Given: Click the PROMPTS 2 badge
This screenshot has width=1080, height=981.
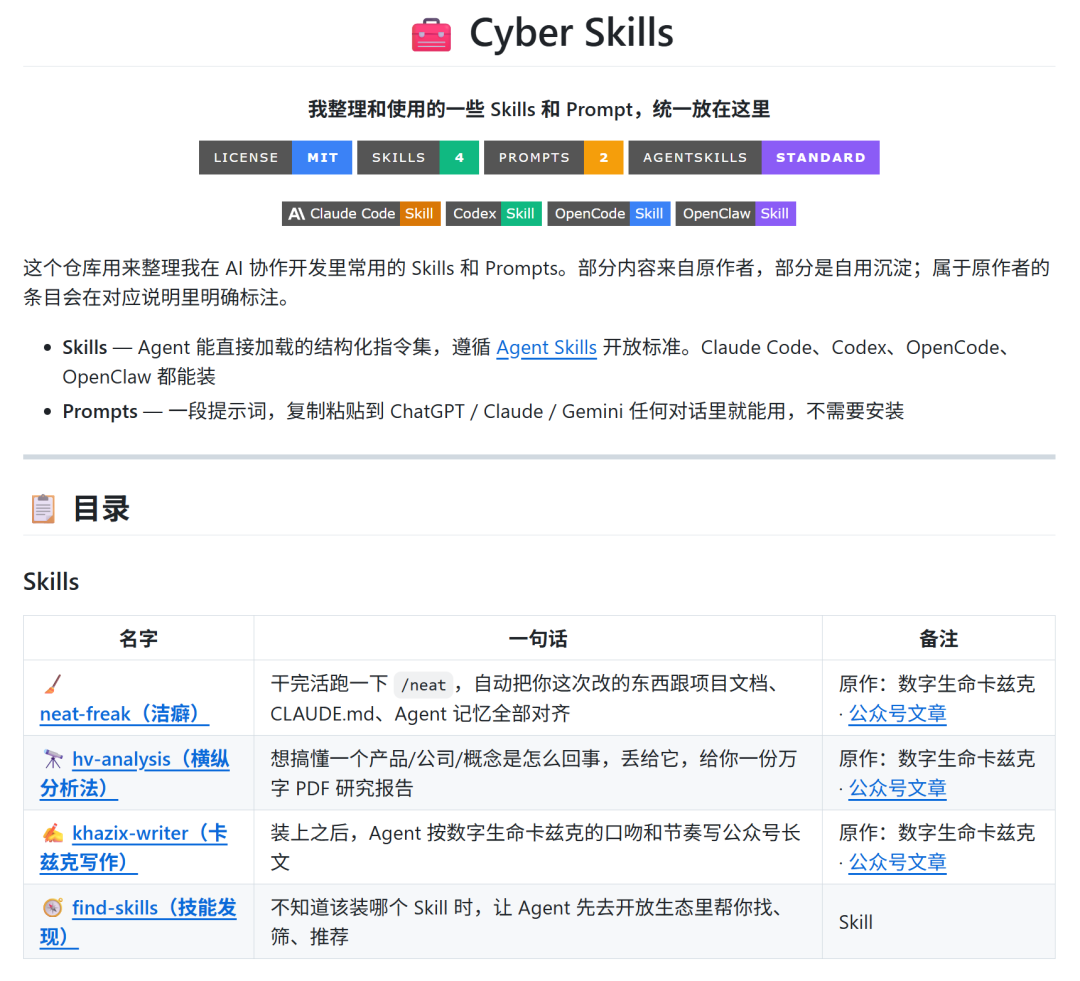Looking at the screenshot, I should click(x=554, y=158).
